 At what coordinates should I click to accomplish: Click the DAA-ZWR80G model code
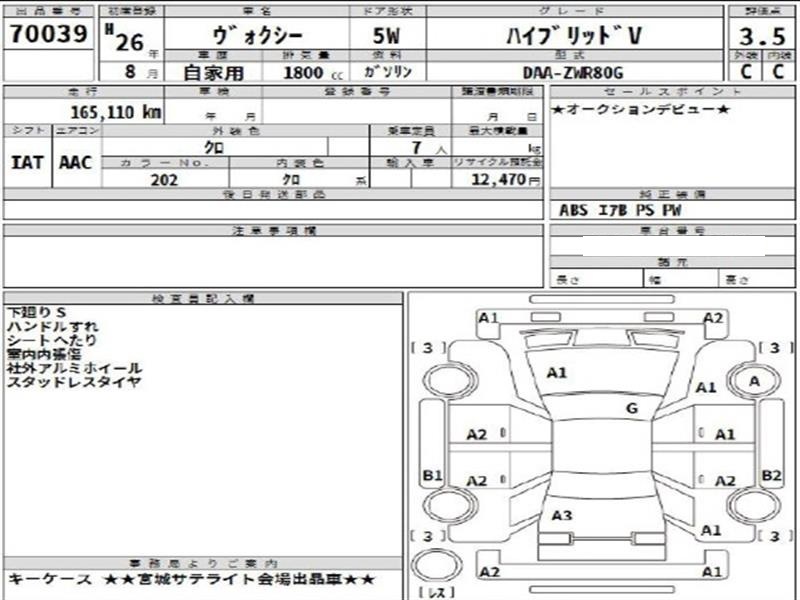click(573, 73)
